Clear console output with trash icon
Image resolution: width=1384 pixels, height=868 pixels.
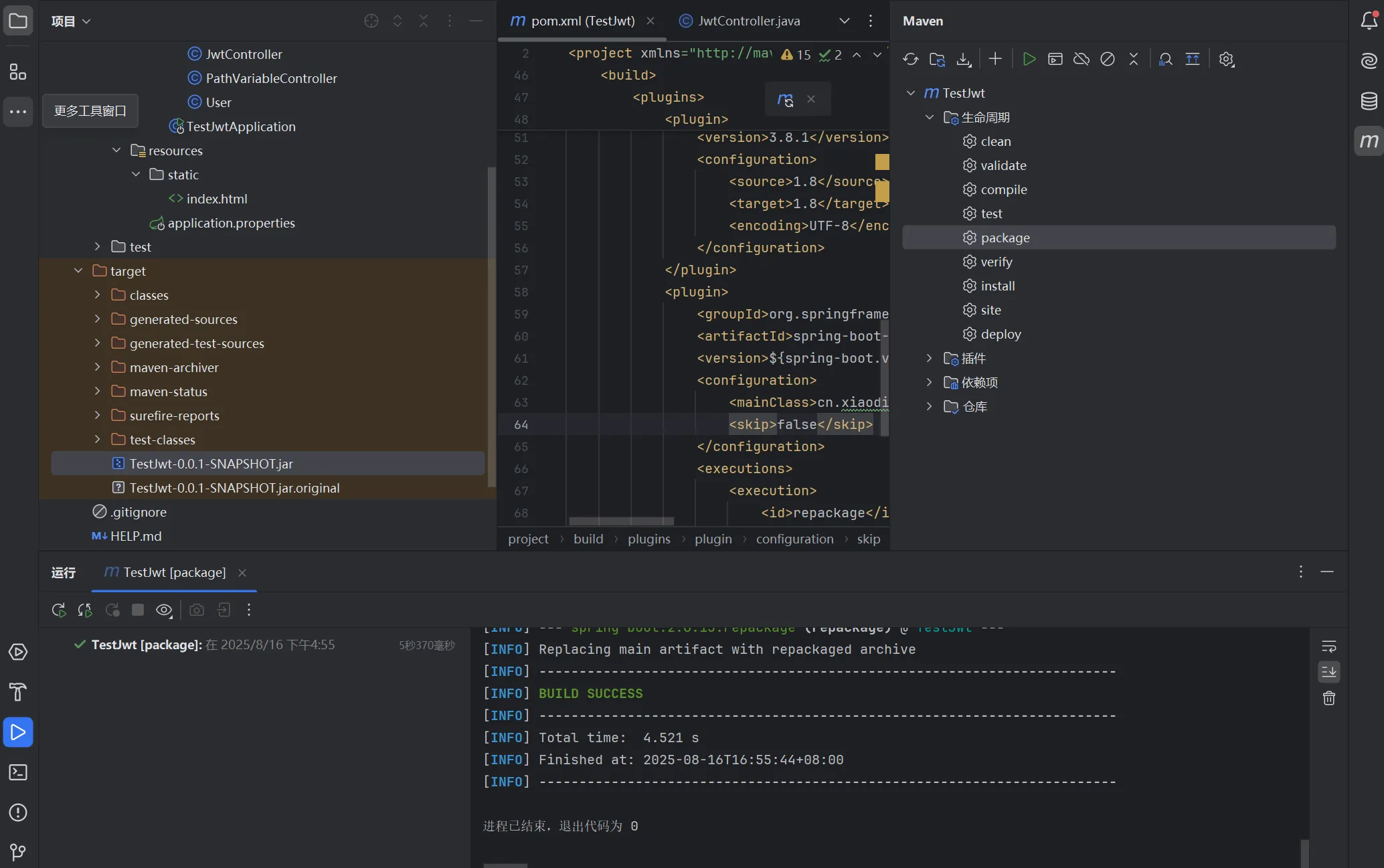pos(1328,698)
